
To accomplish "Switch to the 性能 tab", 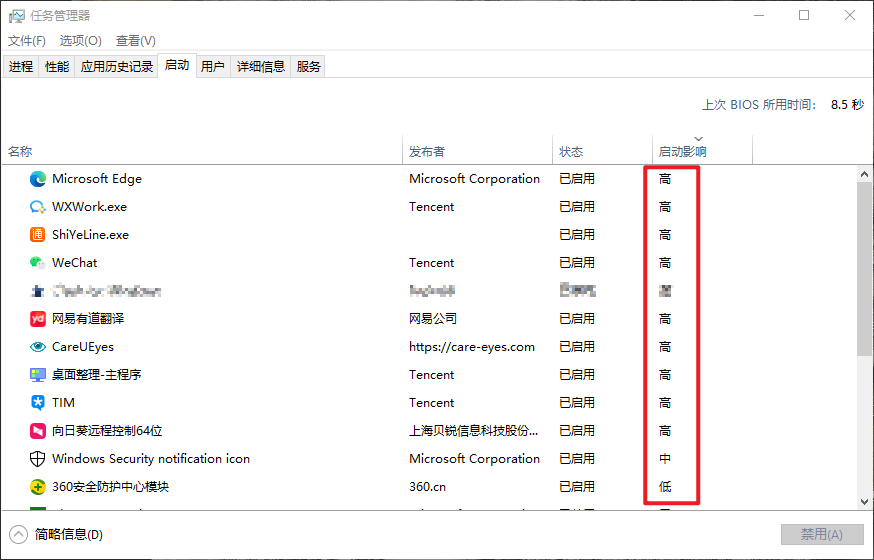I will point(57,67).
